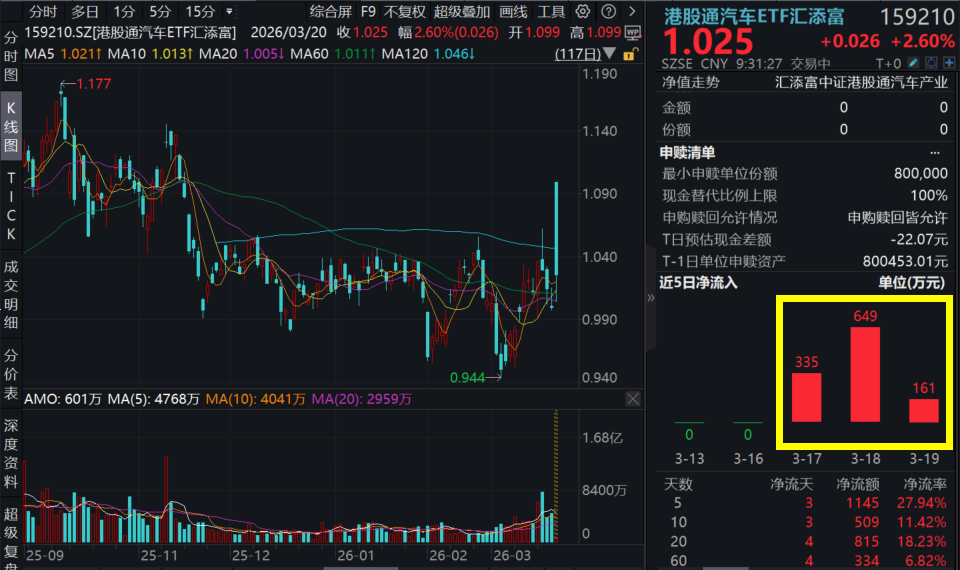
Task: Open the 117日 period dropdown triangle
Action: coord(609,54)
